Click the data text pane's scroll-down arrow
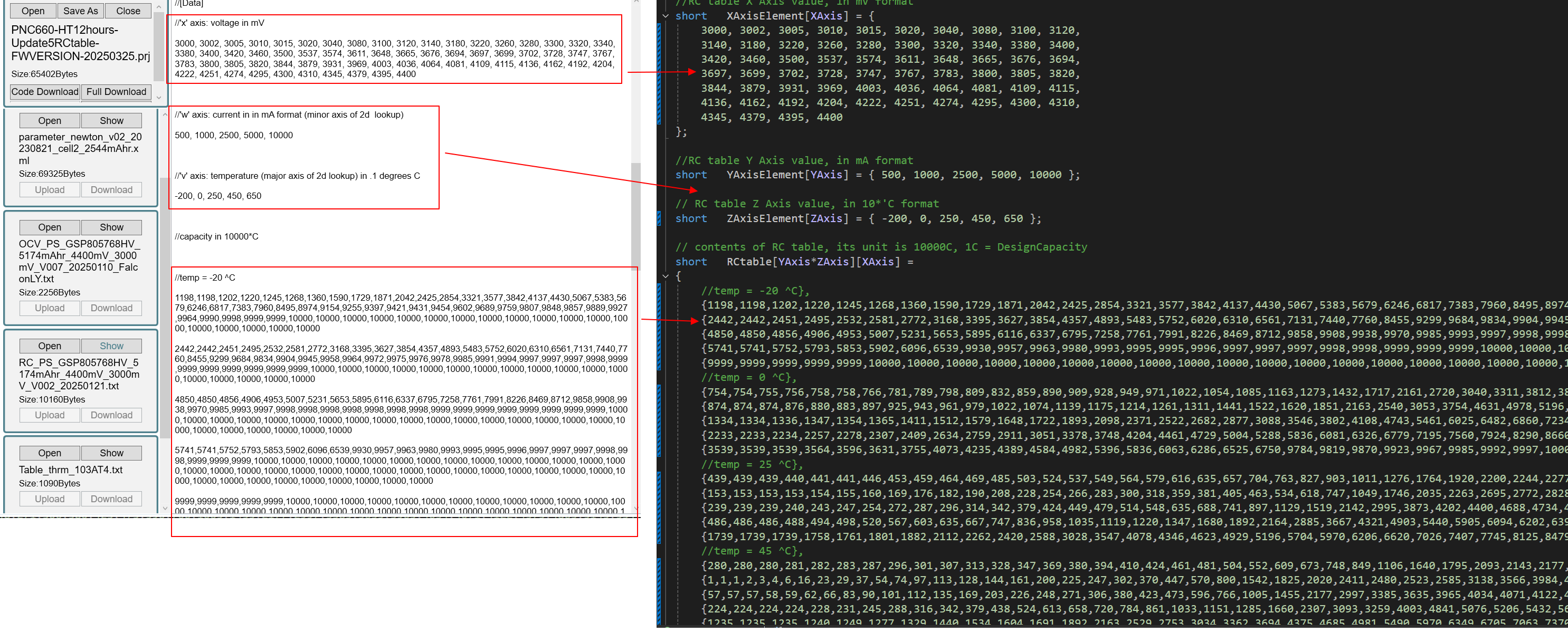The width and height of the screenshot is (1568, 632). (636, 508)
